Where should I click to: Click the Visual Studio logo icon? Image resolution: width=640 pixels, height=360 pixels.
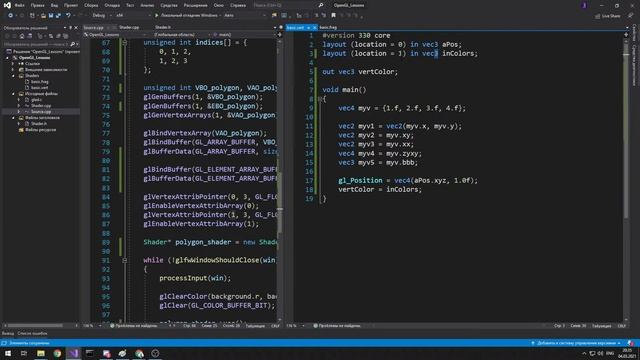pyautogui.click(x=7, y=5)
